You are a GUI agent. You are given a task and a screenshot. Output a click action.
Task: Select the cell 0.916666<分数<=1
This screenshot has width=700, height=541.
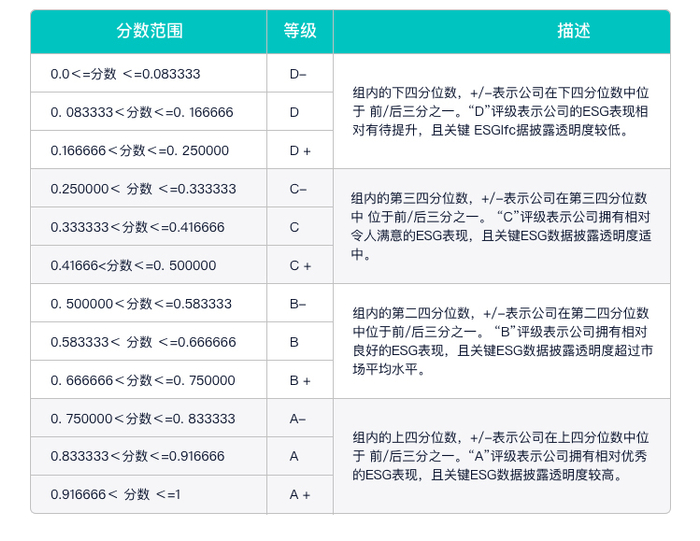pos(149,495)
